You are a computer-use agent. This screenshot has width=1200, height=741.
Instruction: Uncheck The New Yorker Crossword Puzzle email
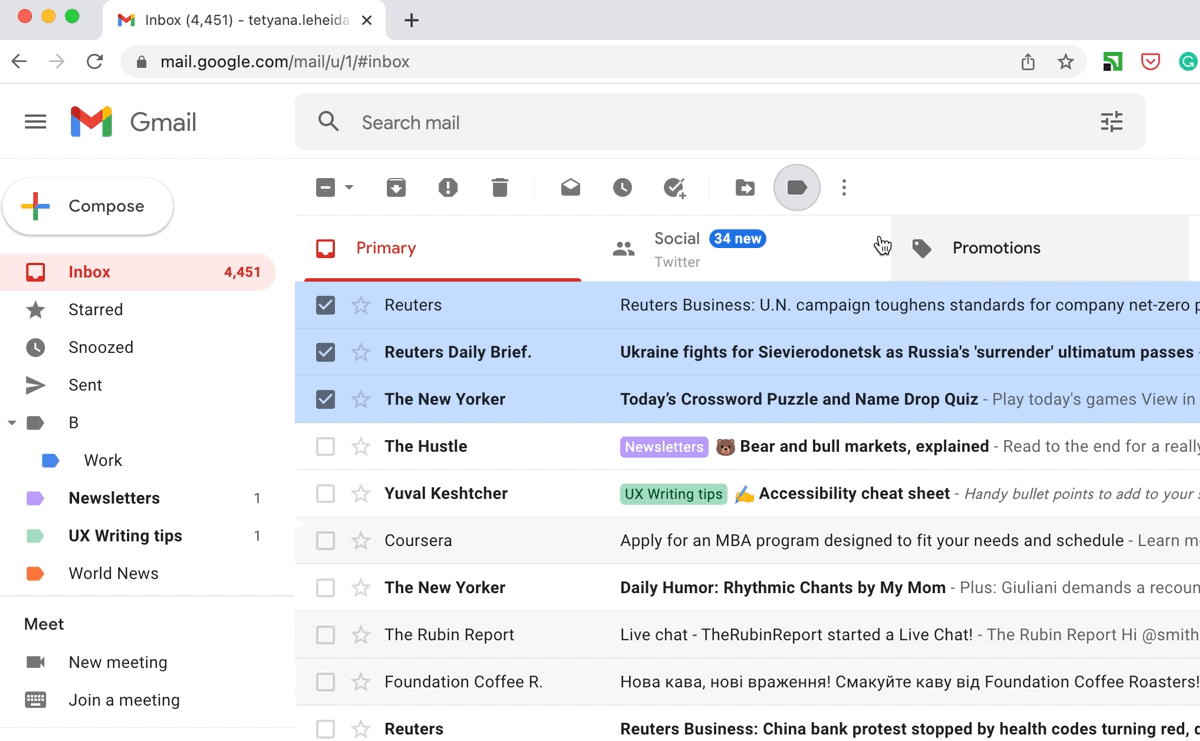[325, 399]
